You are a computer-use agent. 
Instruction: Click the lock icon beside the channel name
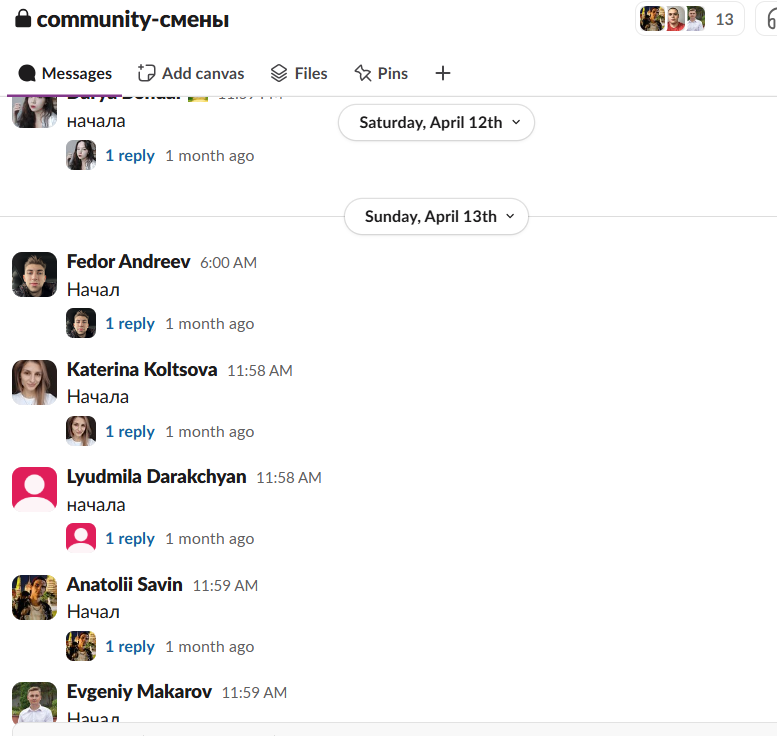pyautogui.click(x=23, y=19)
